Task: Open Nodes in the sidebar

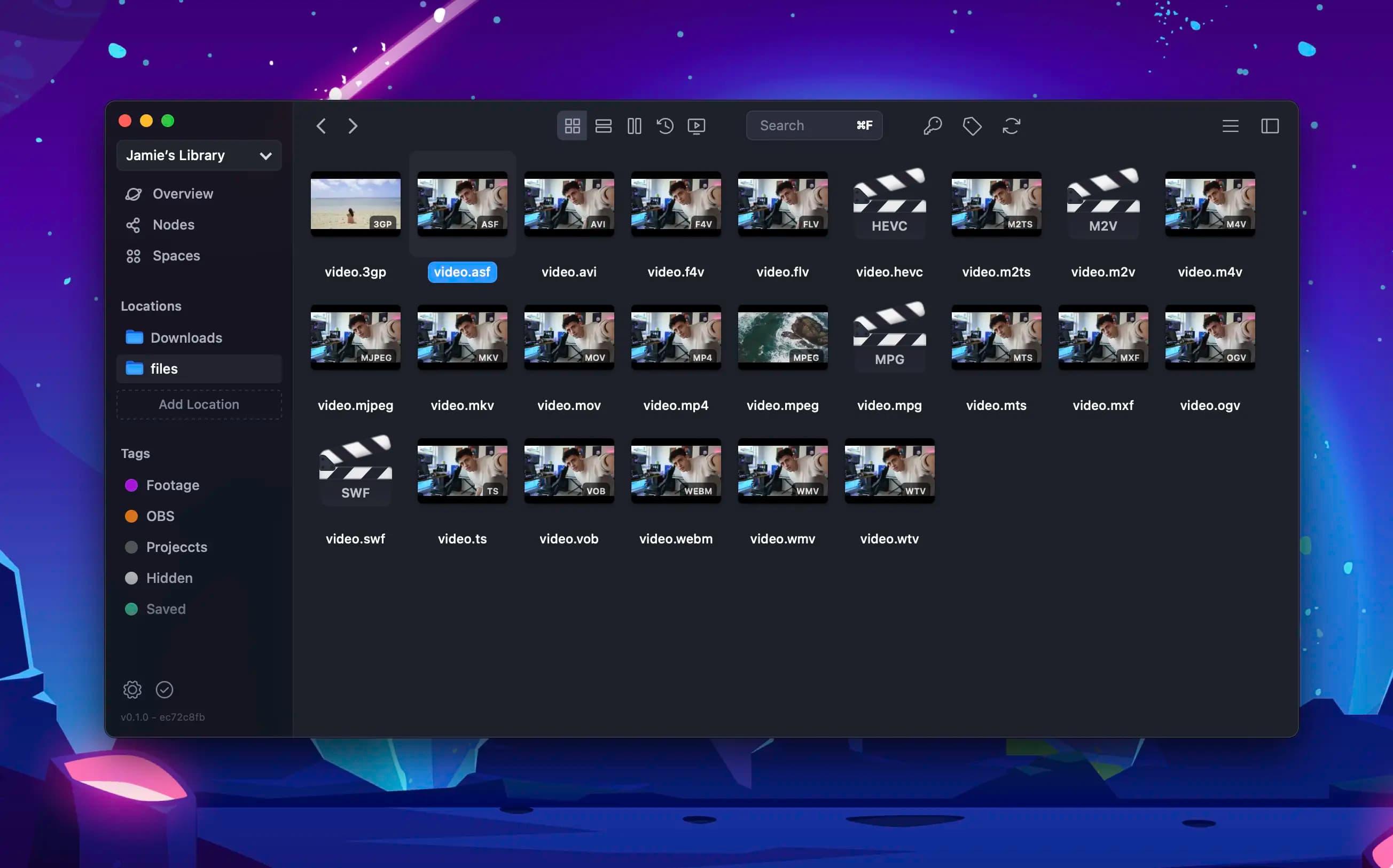Action: point(199,225)
